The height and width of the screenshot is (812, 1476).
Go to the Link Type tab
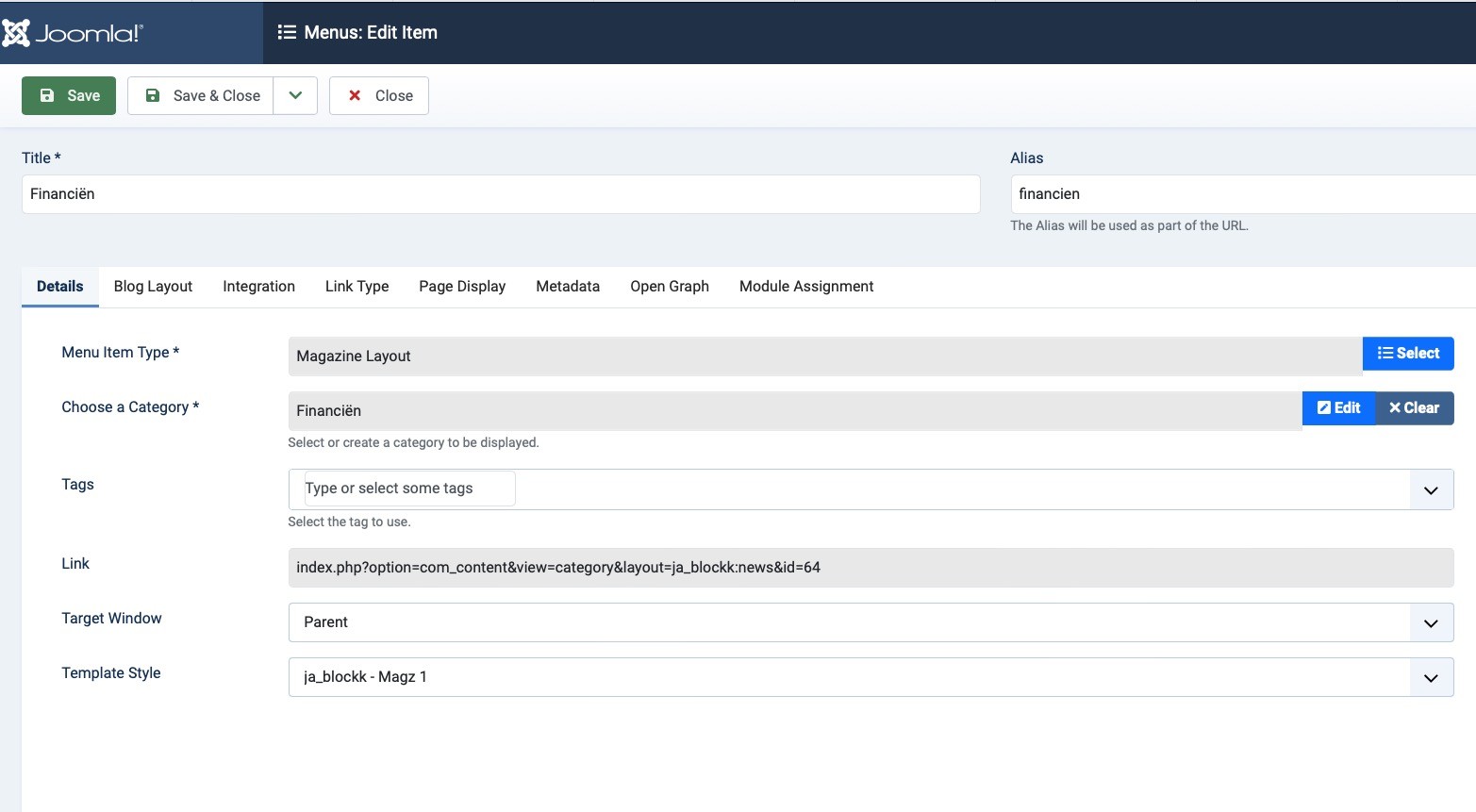(357, 287)
